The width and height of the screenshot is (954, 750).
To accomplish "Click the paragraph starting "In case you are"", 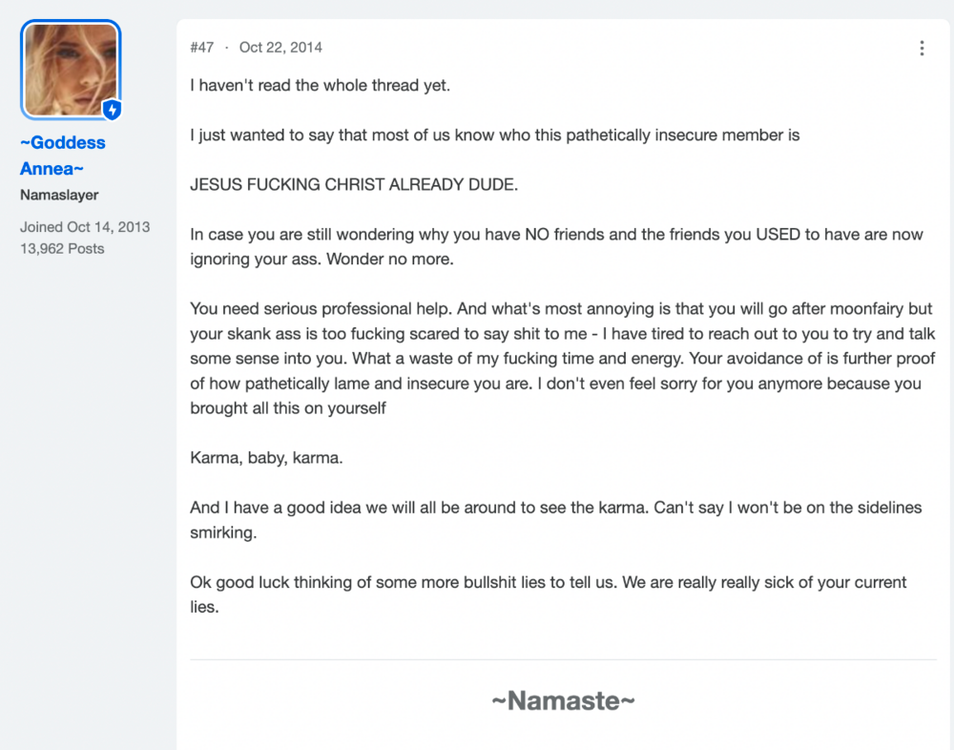I will [556, 246].
